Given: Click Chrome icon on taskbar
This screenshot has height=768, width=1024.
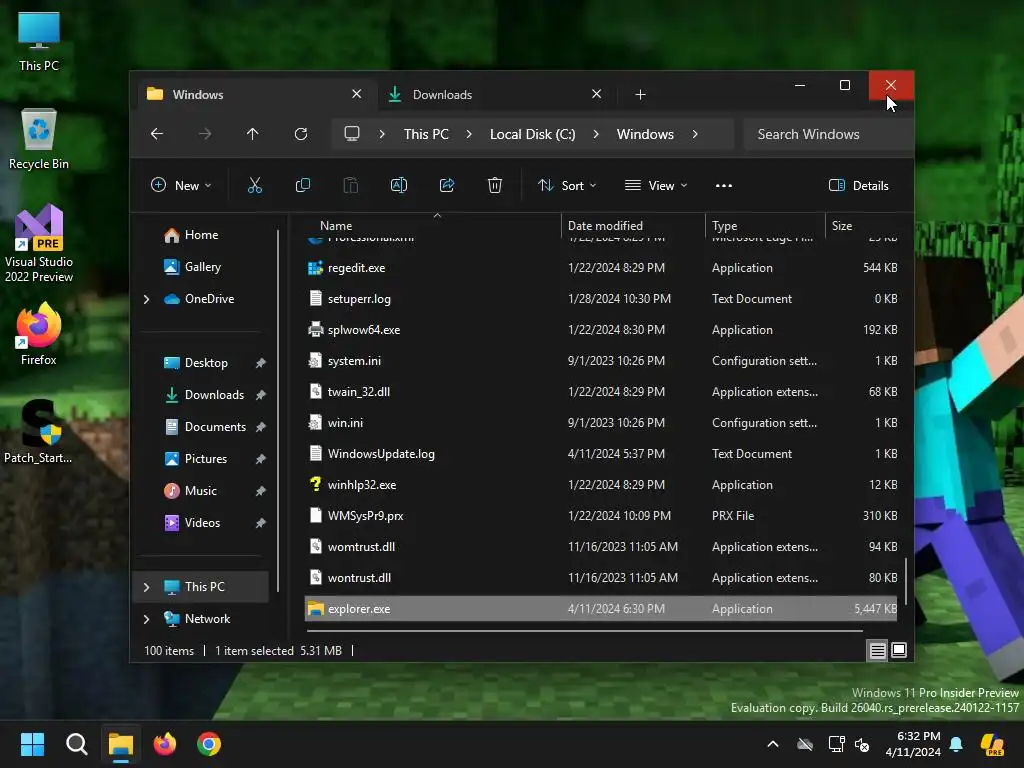Looking at the screenshot, I should point(209,744).
